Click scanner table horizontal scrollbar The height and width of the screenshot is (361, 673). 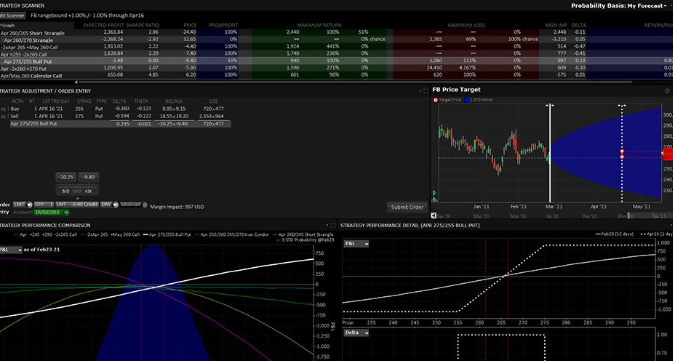354,82
